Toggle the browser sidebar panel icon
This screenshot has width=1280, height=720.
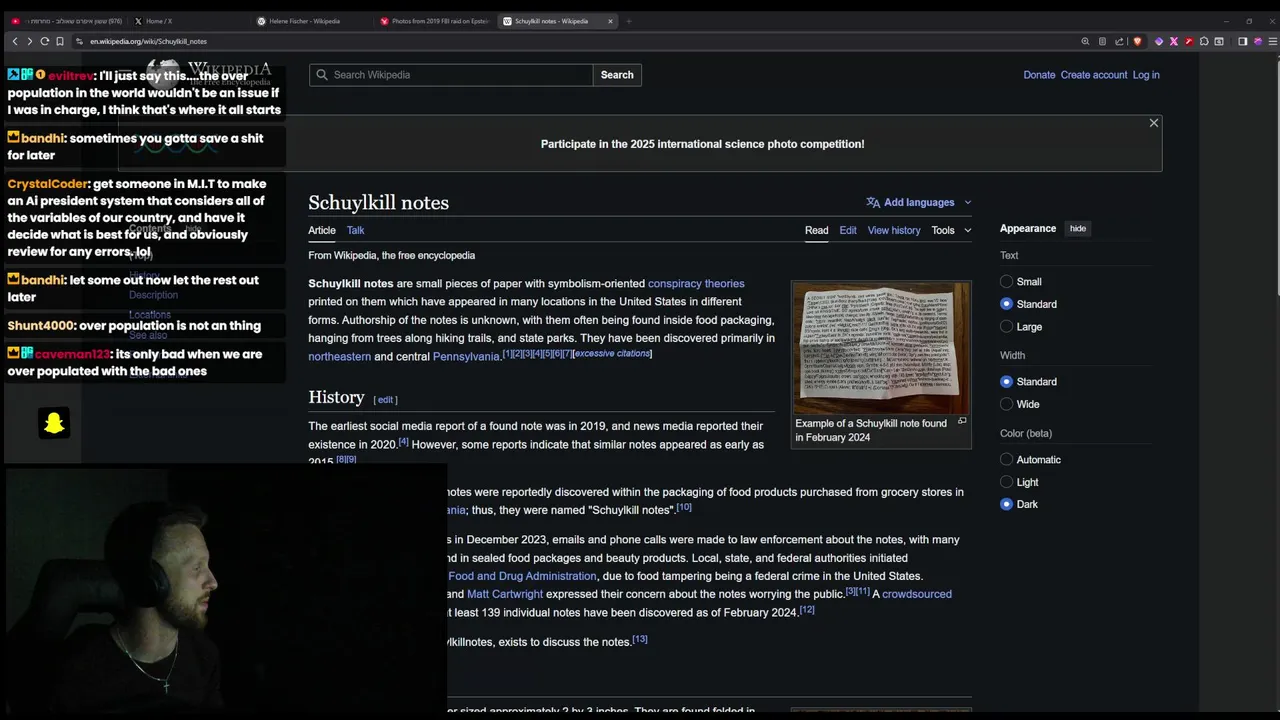tap(1243, 41)
